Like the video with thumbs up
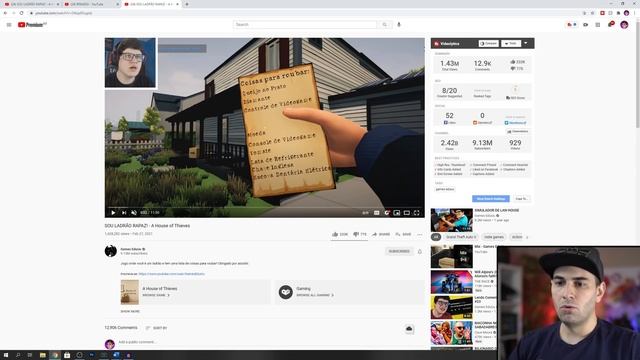This screenshot has height=360, width=640. 340,234
